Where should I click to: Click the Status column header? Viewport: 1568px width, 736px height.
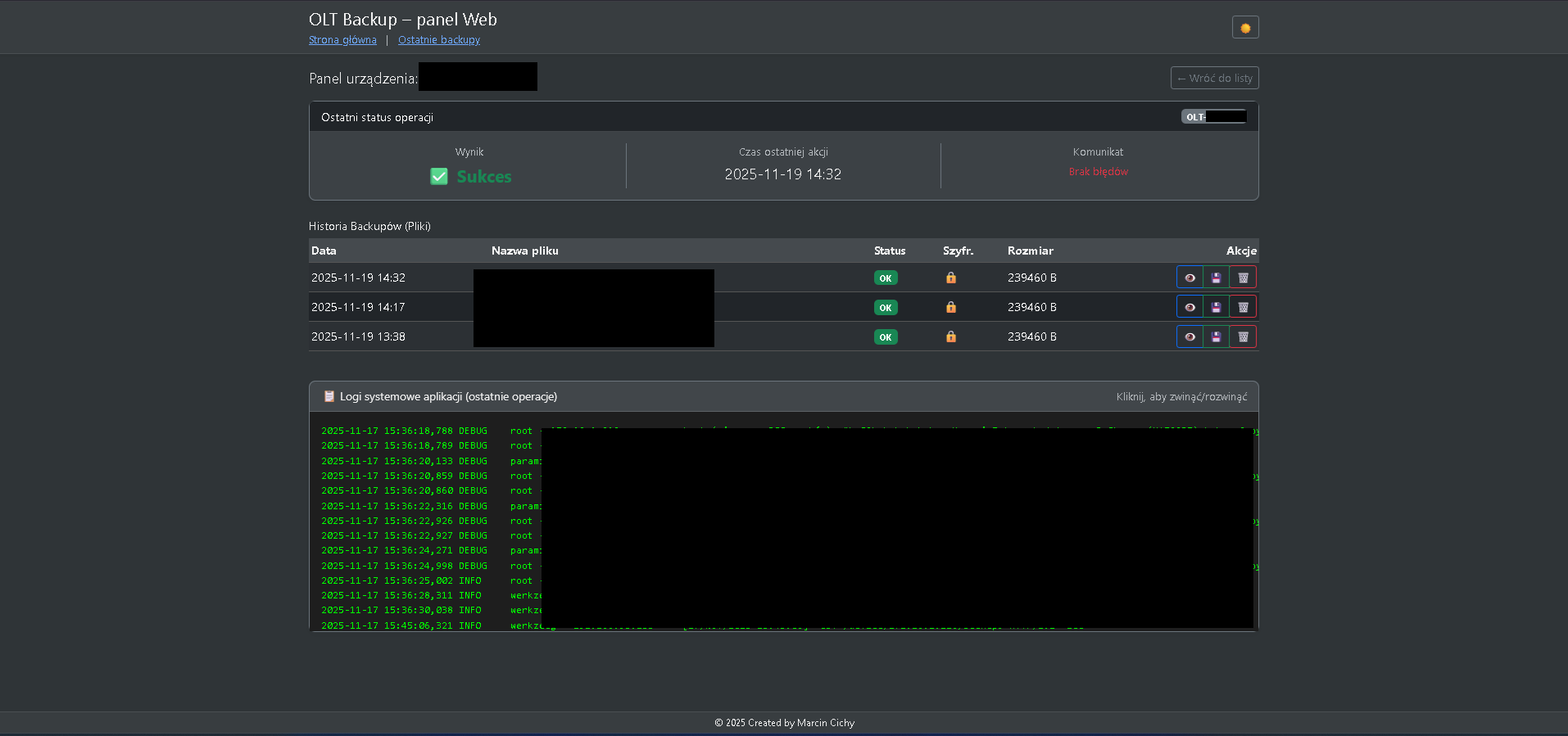pos(890,251)
